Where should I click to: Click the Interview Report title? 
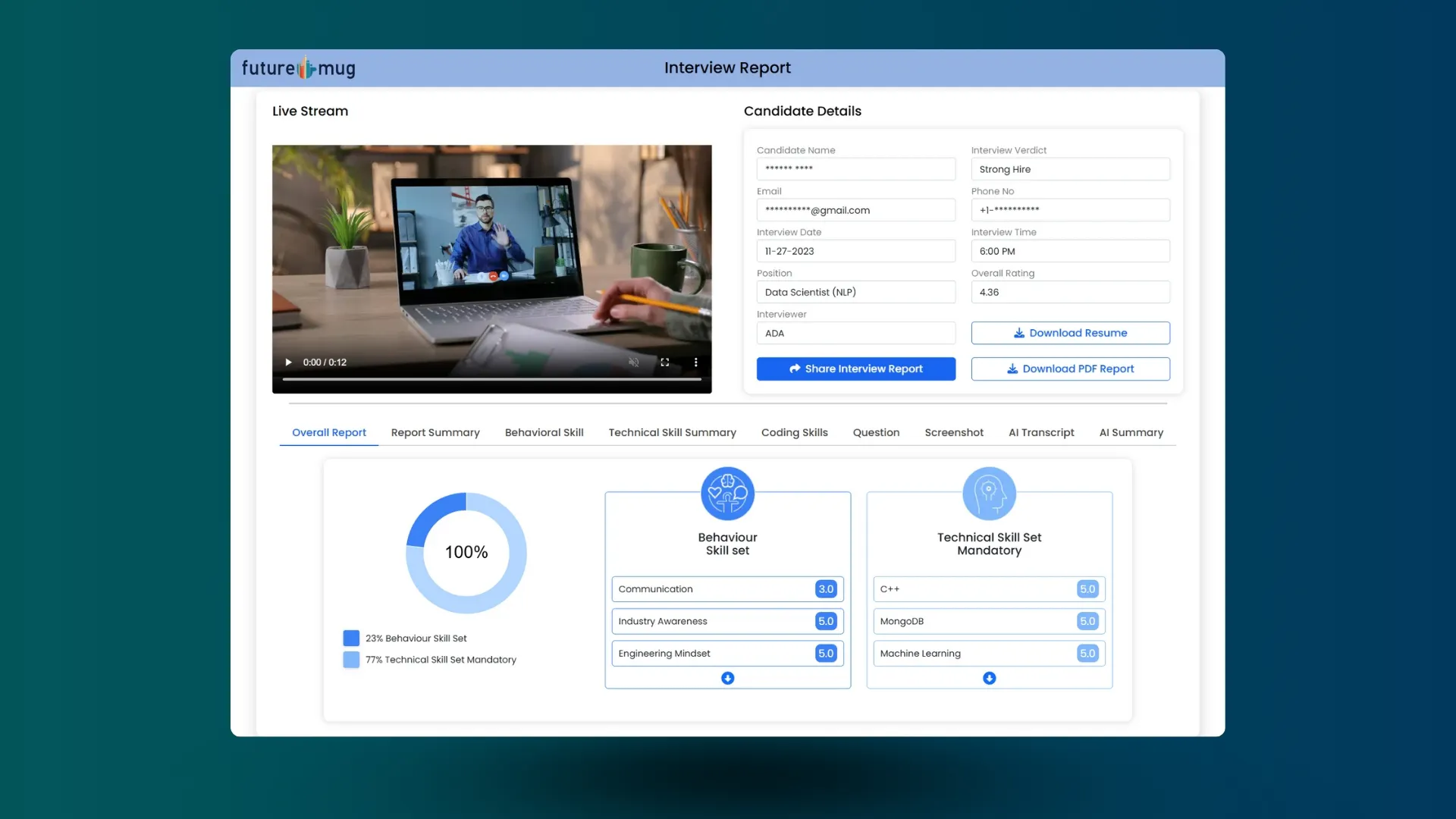point(727,68)
